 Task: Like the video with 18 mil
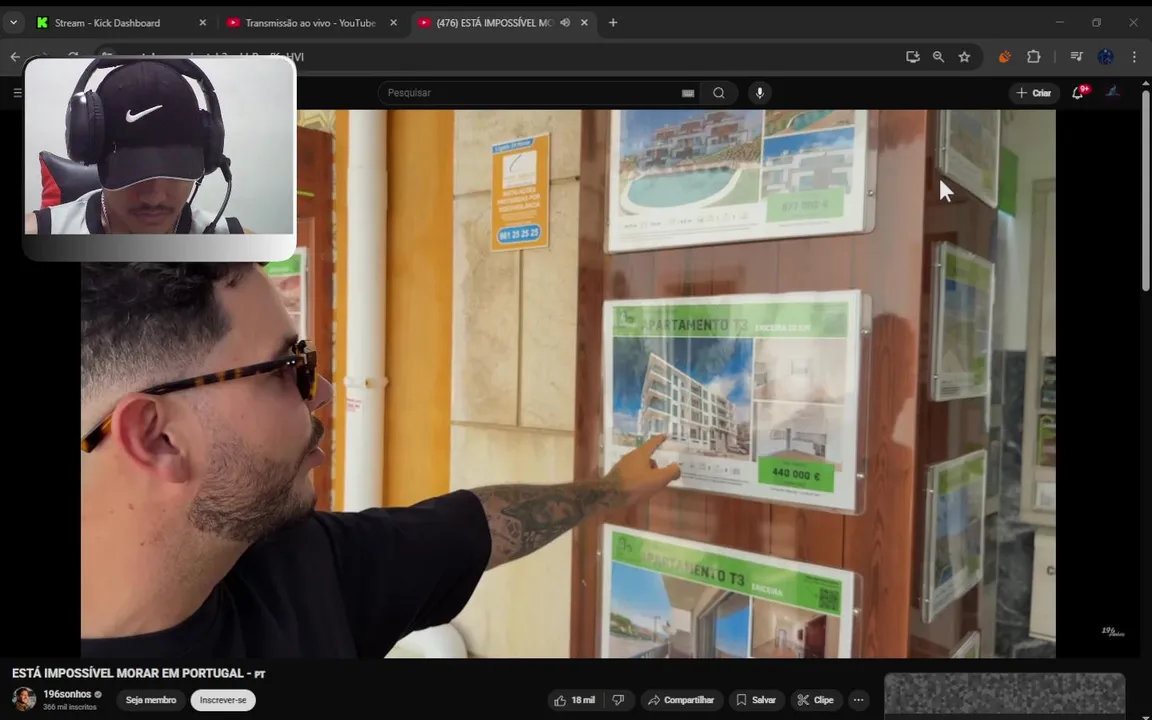[x=575, y=700]
